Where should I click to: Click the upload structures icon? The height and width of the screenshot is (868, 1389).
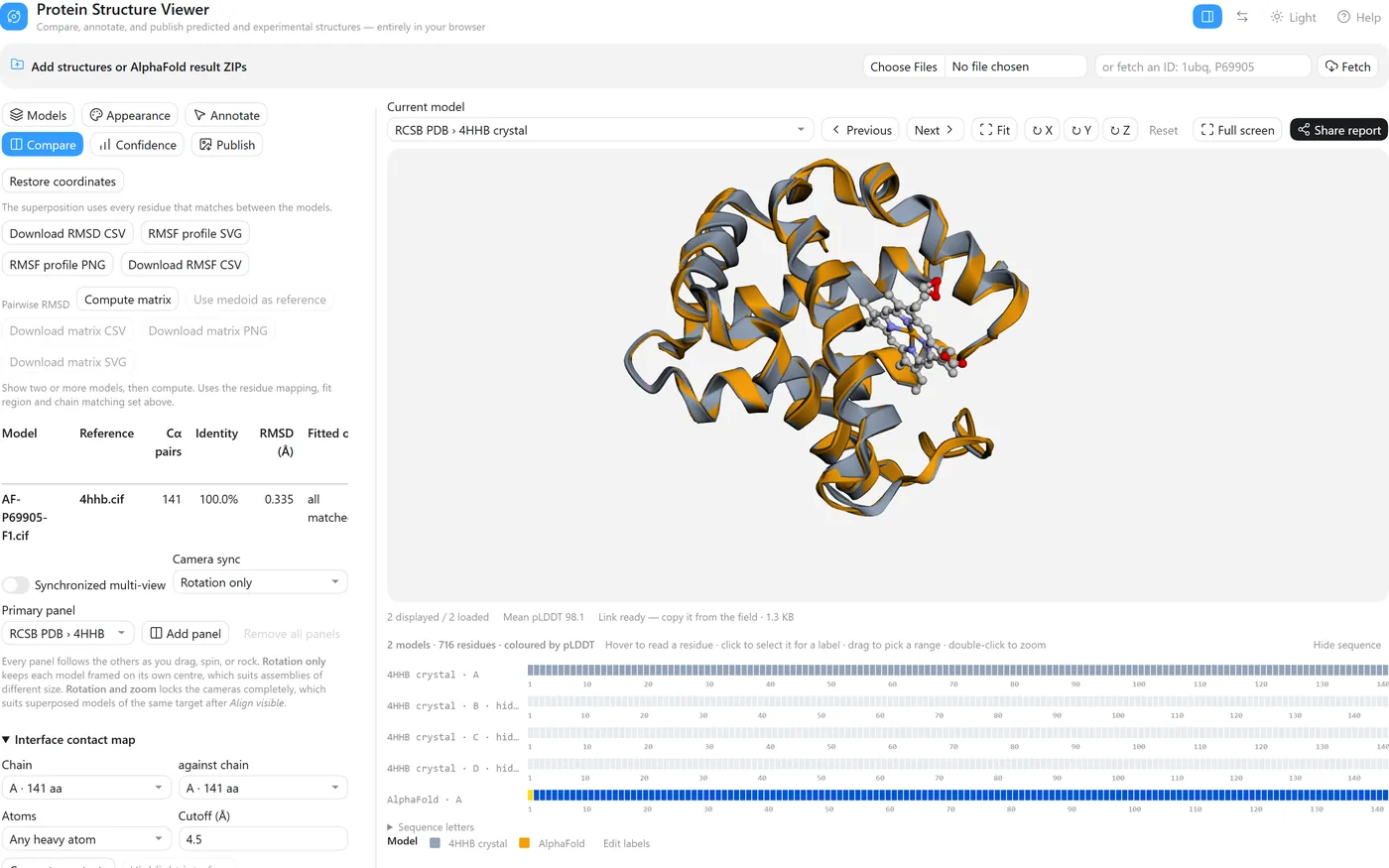17,65
